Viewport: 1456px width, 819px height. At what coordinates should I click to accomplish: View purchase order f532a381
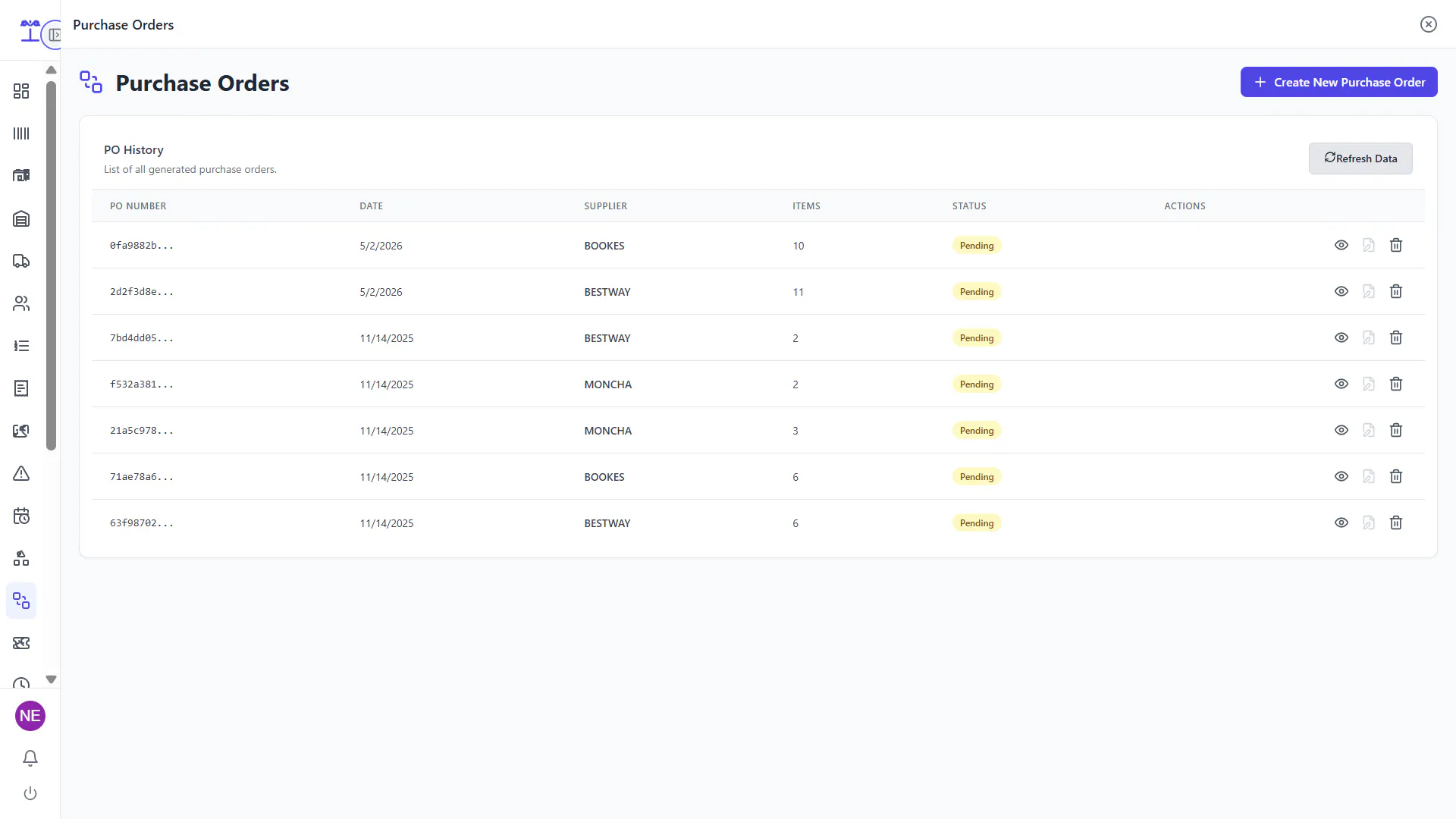point(1341,384)
